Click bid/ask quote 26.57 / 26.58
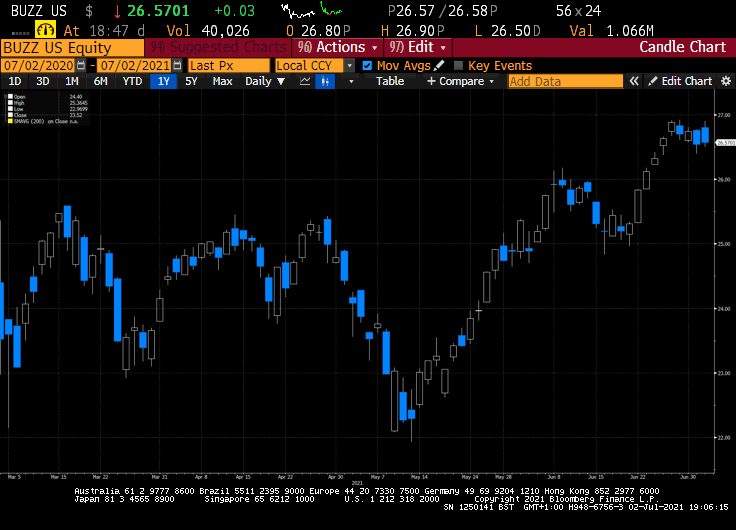The height and width of the screenshot is (530, 736). pos(442,11)
